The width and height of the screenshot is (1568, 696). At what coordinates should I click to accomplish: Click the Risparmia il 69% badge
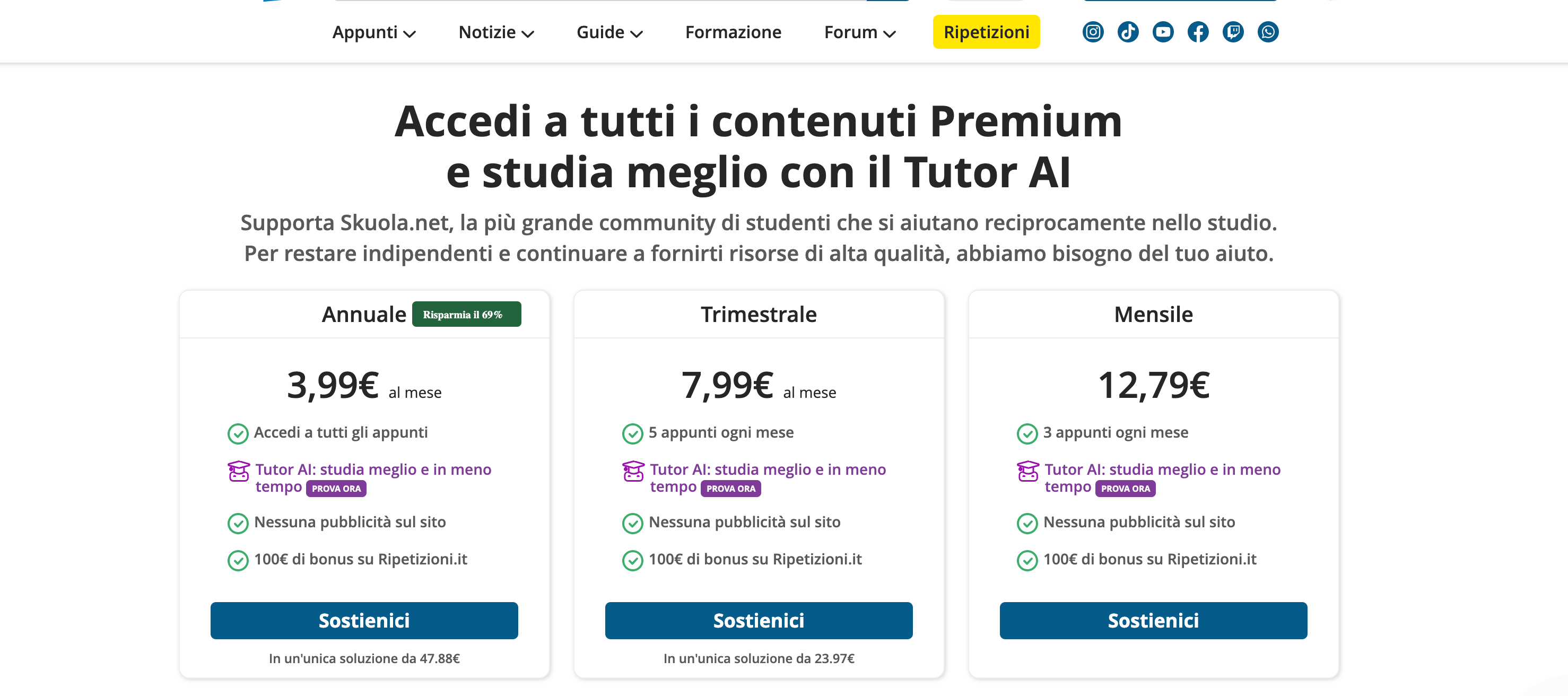click(466, 314)
